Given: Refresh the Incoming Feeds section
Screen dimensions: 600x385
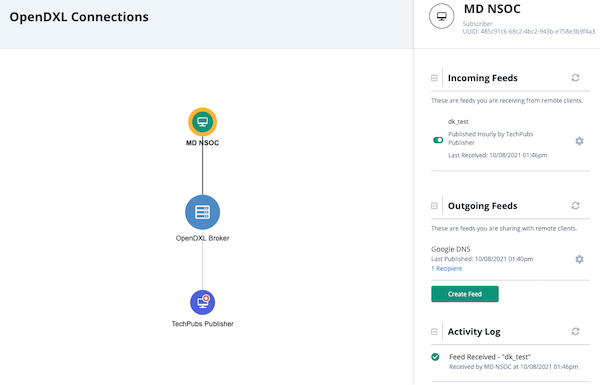Looking at the screenshot, I should click(575, 78).
